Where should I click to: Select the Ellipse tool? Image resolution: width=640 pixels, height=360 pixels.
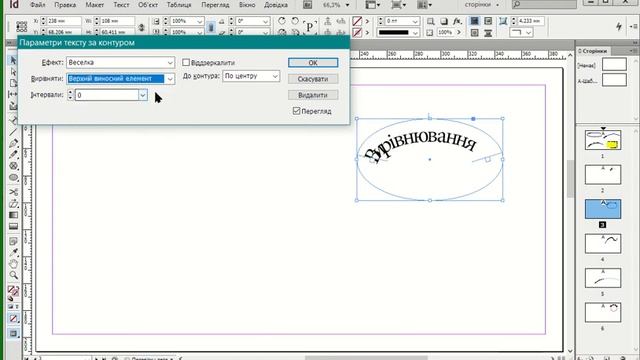click(x=13, y=178)
